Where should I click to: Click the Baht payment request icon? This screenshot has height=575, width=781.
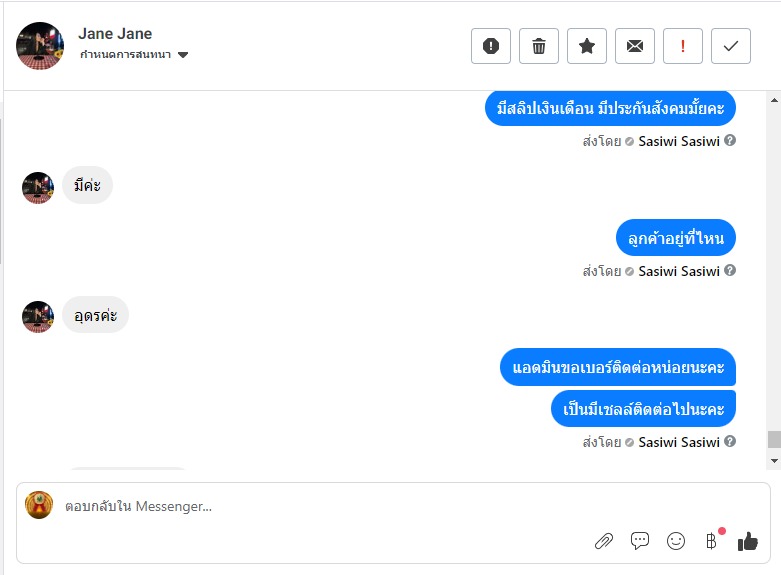[711, 541]
